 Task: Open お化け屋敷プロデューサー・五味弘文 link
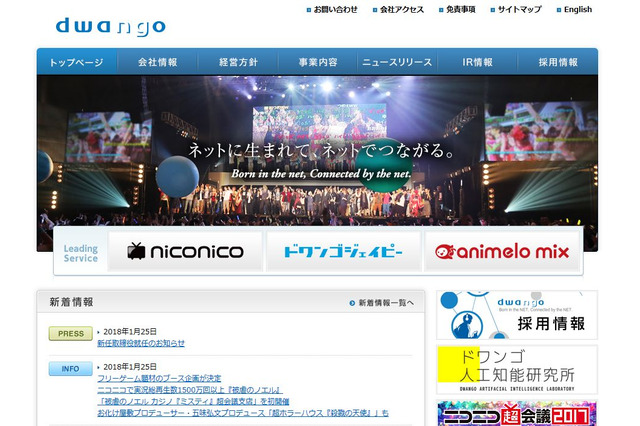[x=243, y=413]
